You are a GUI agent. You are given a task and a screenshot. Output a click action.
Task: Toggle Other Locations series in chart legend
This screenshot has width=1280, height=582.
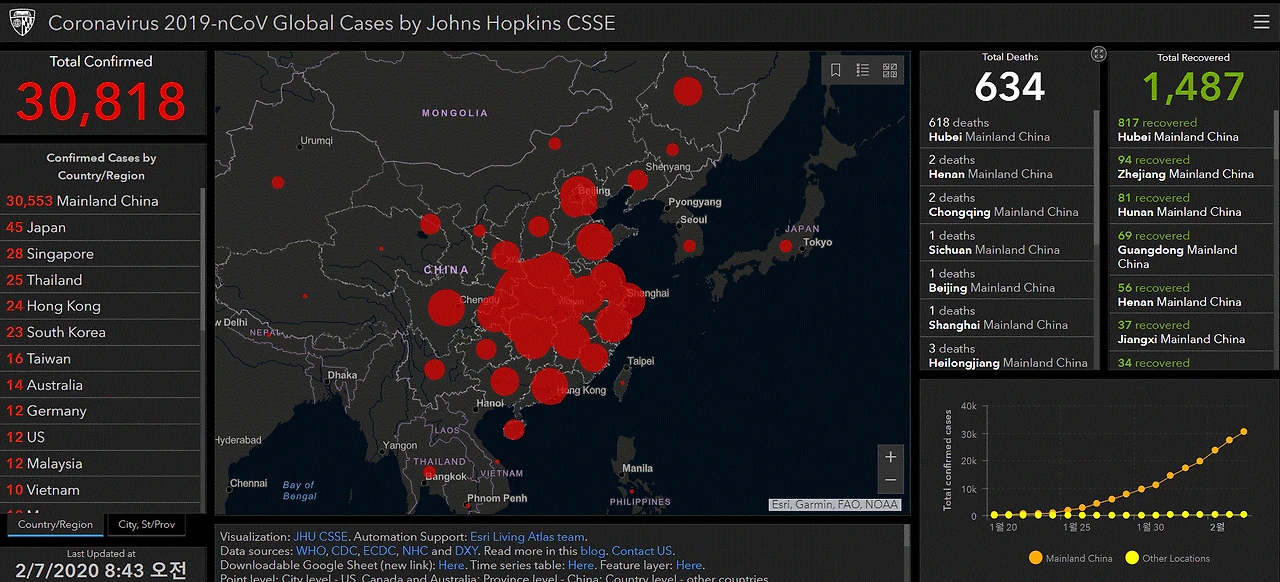click(x=1167, y=558)
